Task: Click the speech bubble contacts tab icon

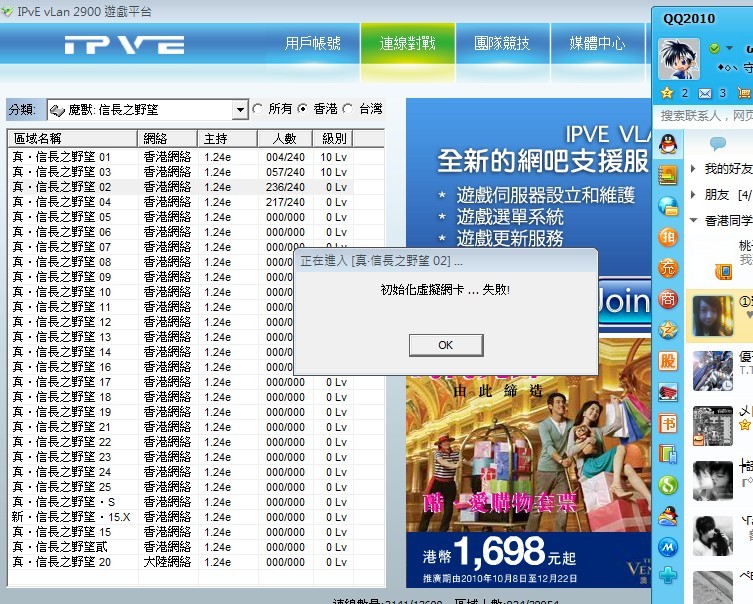Action: 718,143
